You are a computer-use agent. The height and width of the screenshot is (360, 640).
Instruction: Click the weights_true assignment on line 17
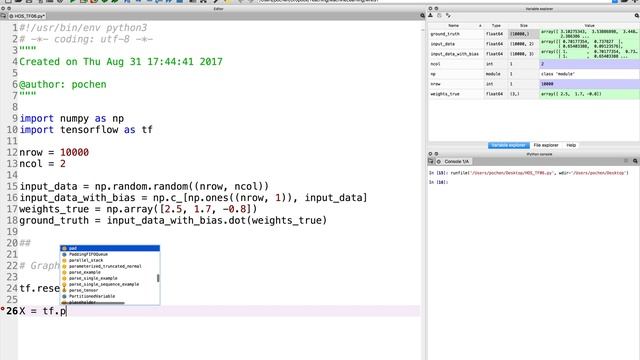(x=138, y=209)
